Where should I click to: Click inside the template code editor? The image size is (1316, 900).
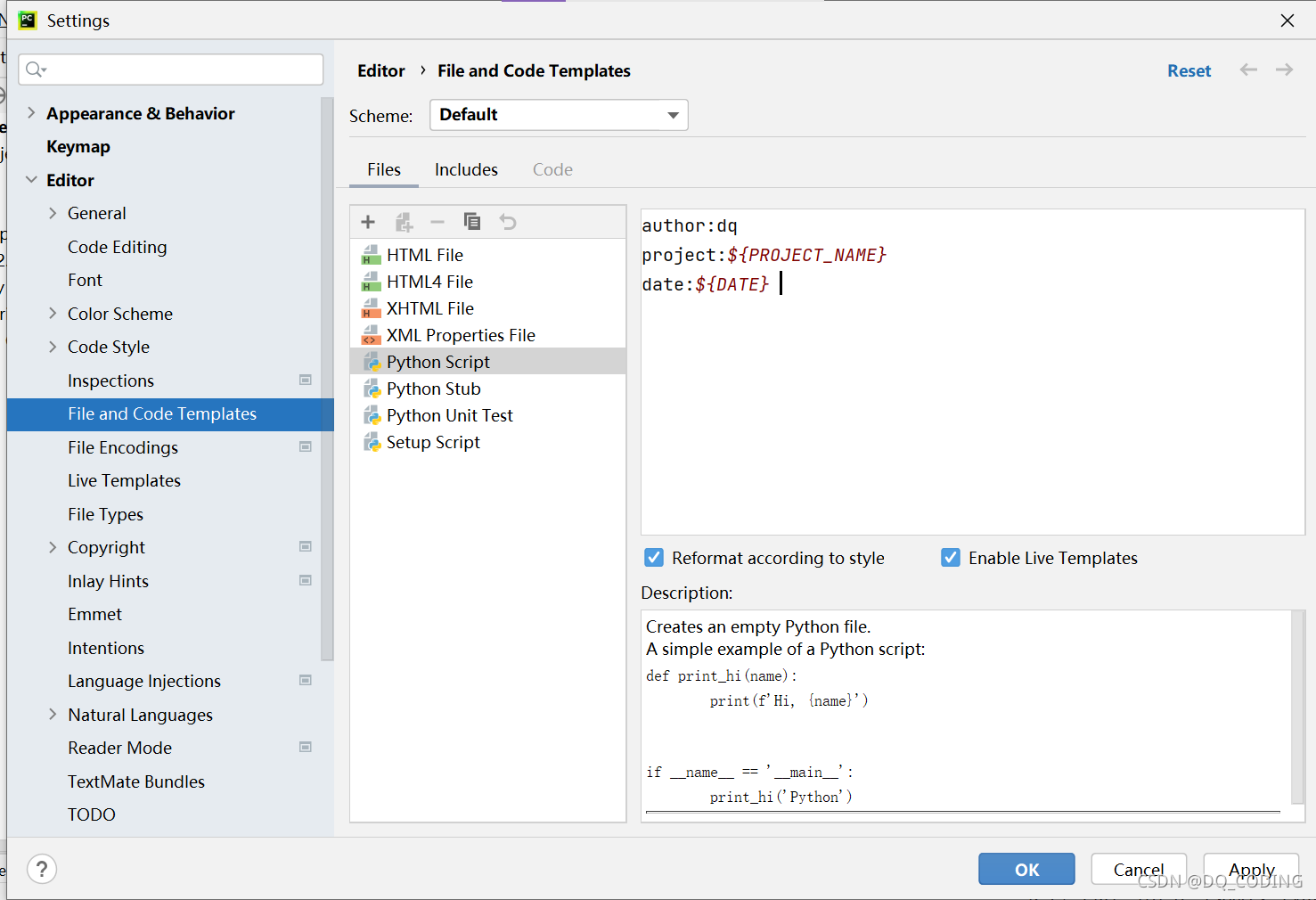pyautogui.click(x=973, y=372)
